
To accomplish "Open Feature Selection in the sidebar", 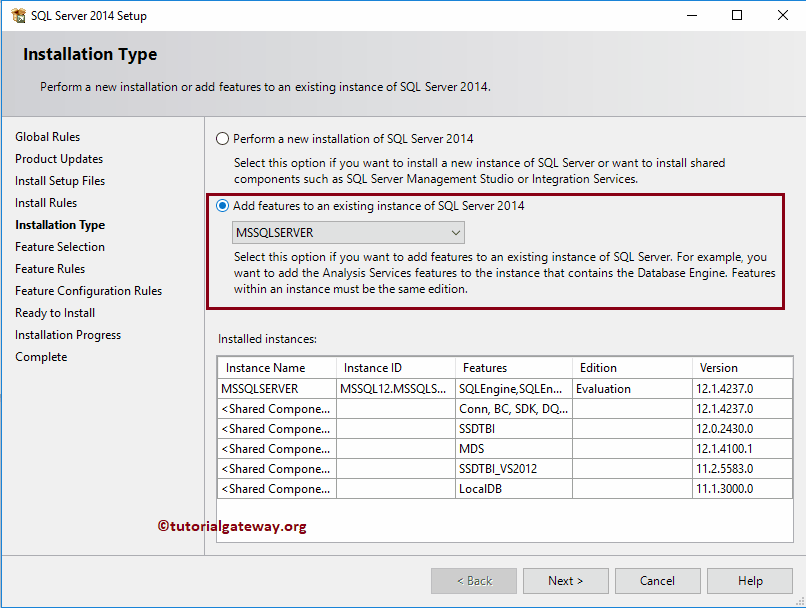I will 59,246.
